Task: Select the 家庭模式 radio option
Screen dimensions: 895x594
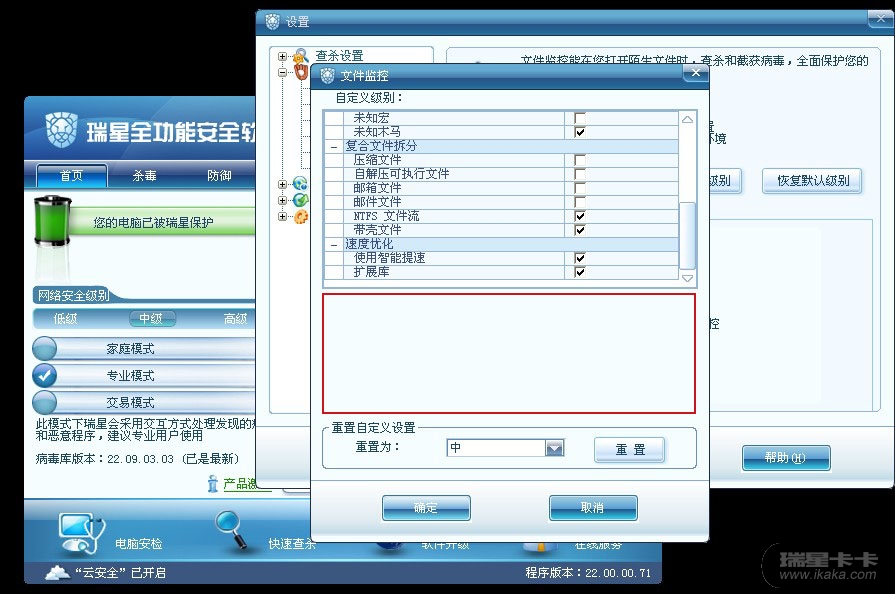Action: point(45,348)
